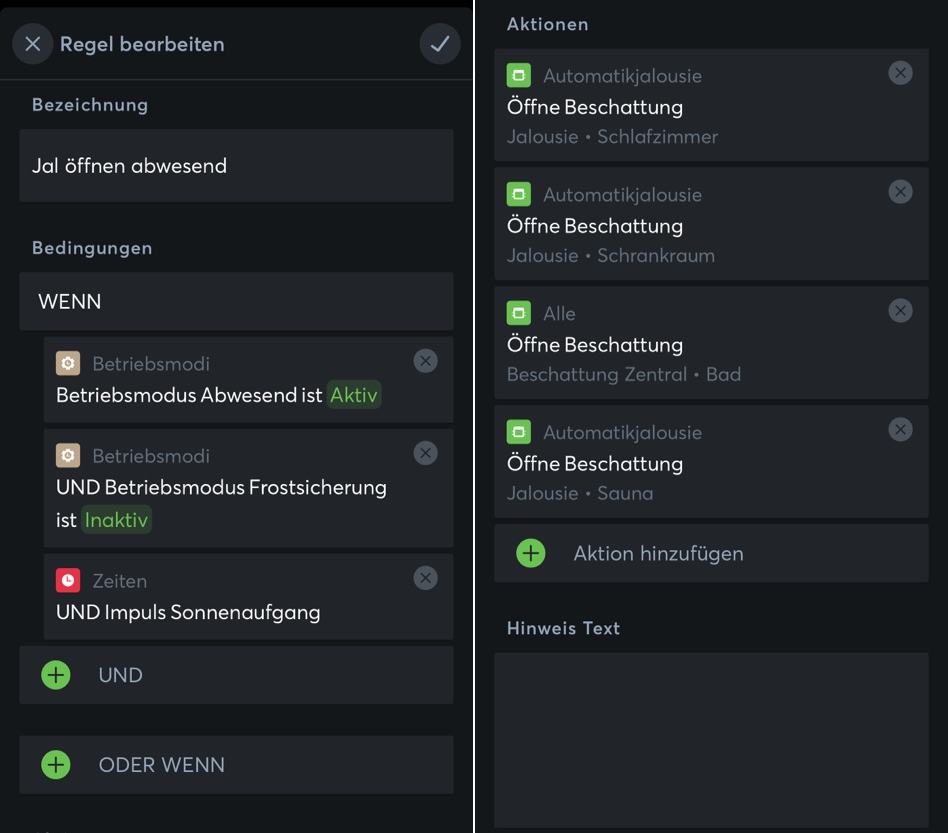Viewport: 948px width, 833px height.
Task: Remove the Beschattung Zentral Bad action
Action: 900,311
